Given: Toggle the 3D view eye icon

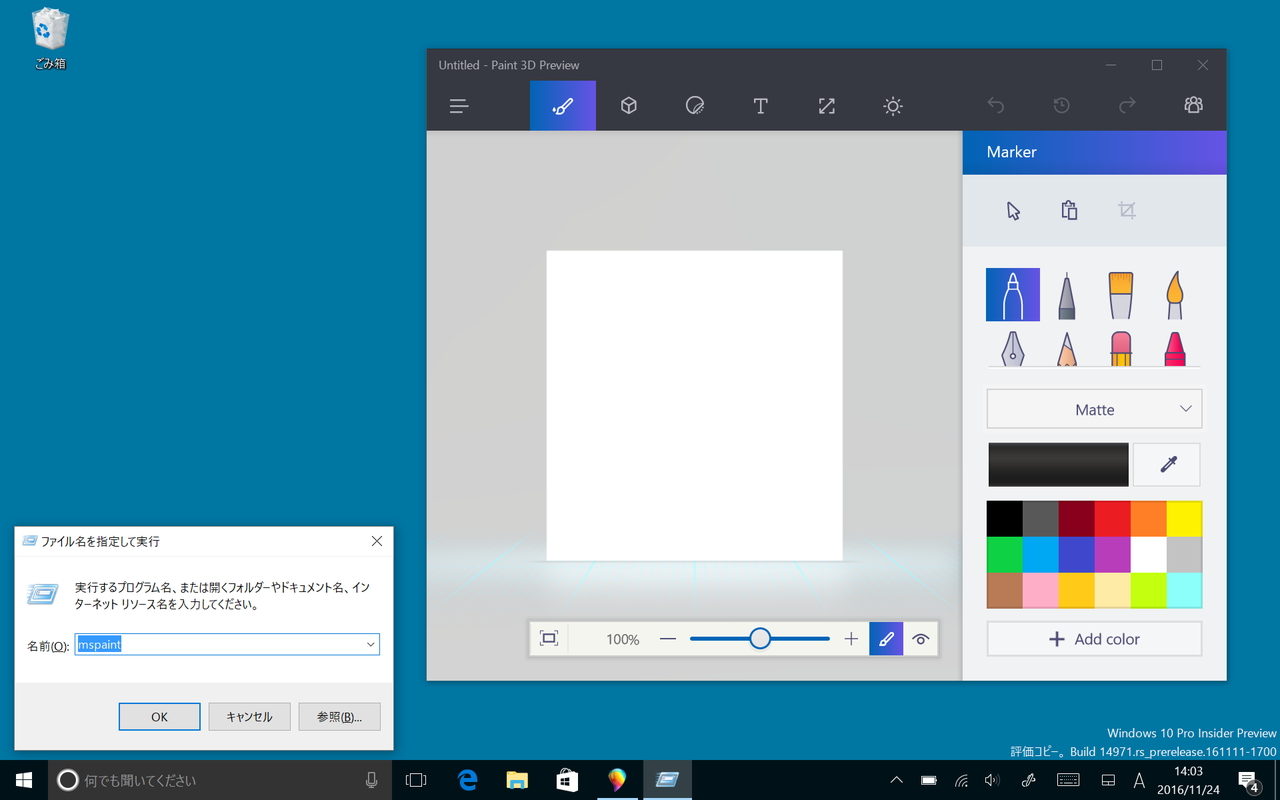Looking at the screenshot, I should coord(920,638).
